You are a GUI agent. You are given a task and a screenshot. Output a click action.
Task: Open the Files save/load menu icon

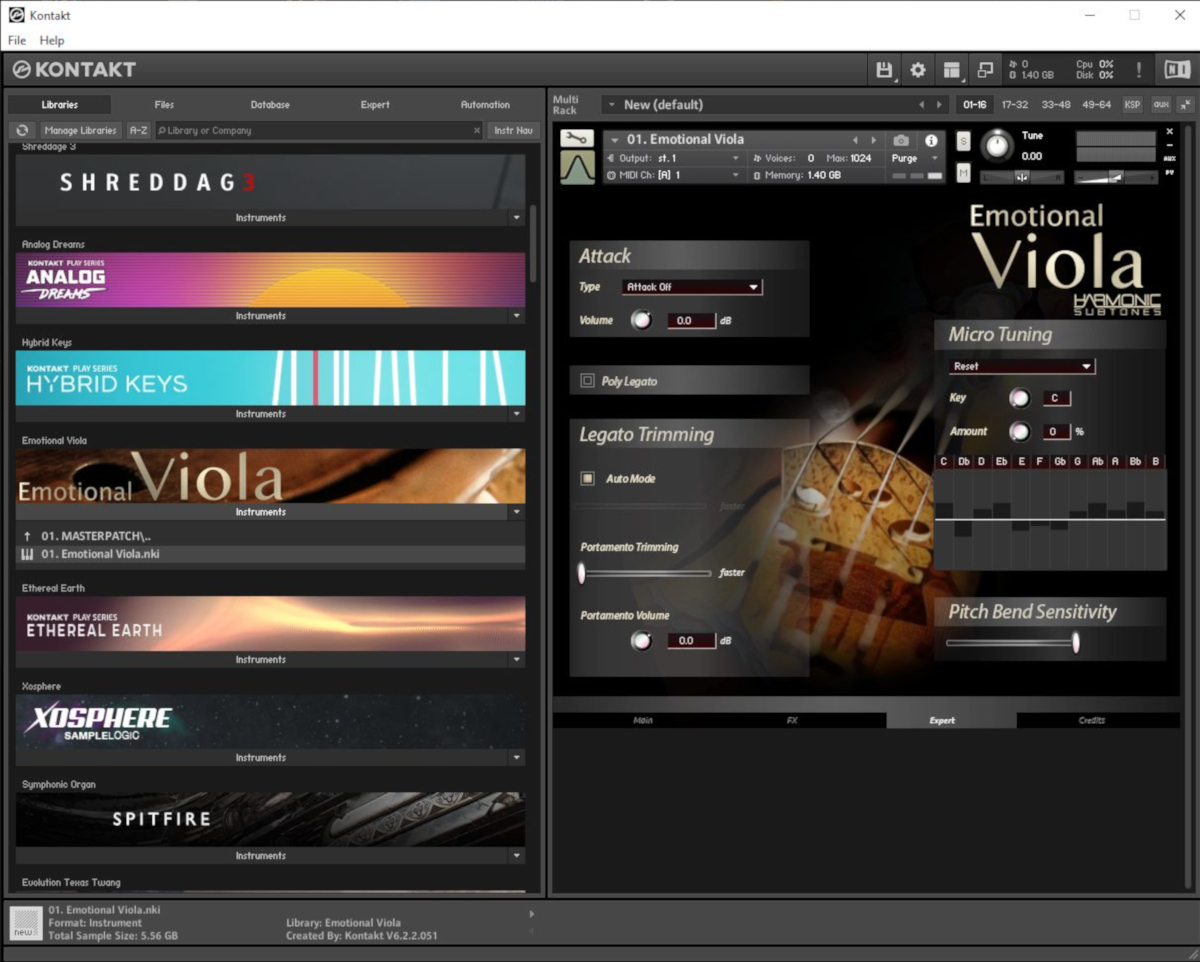click(x=885, y=70)
